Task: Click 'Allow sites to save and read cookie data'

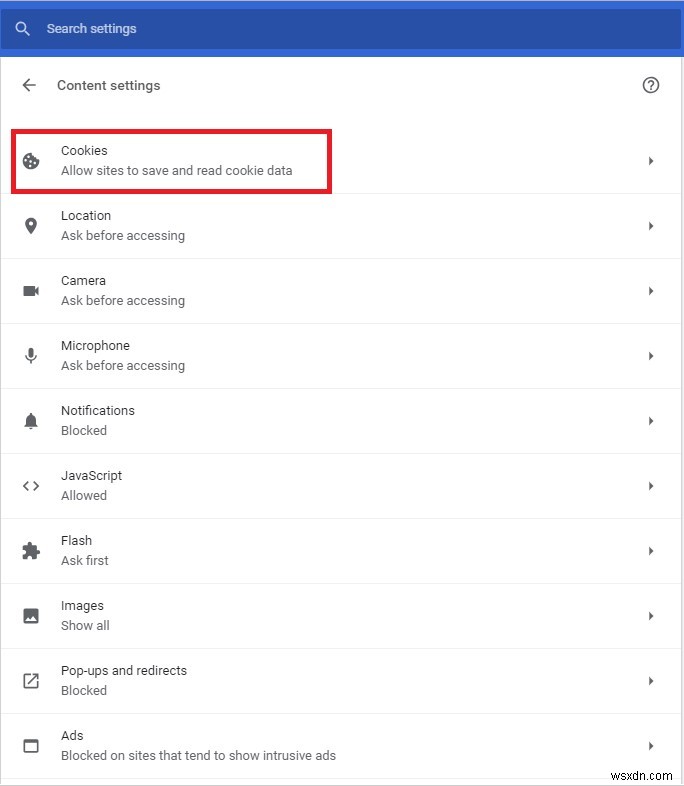Action: [x=176, y=170]
